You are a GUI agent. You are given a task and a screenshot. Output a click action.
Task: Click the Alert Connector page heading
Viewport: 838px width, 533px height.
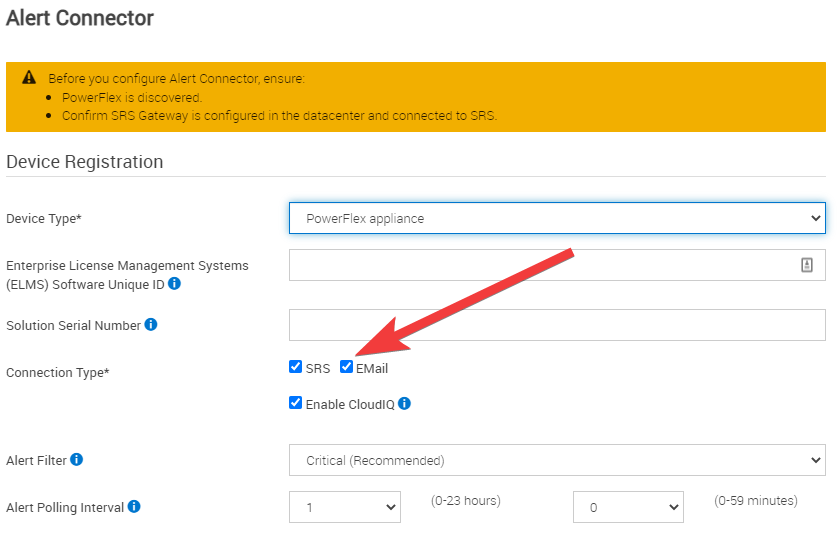80,18
